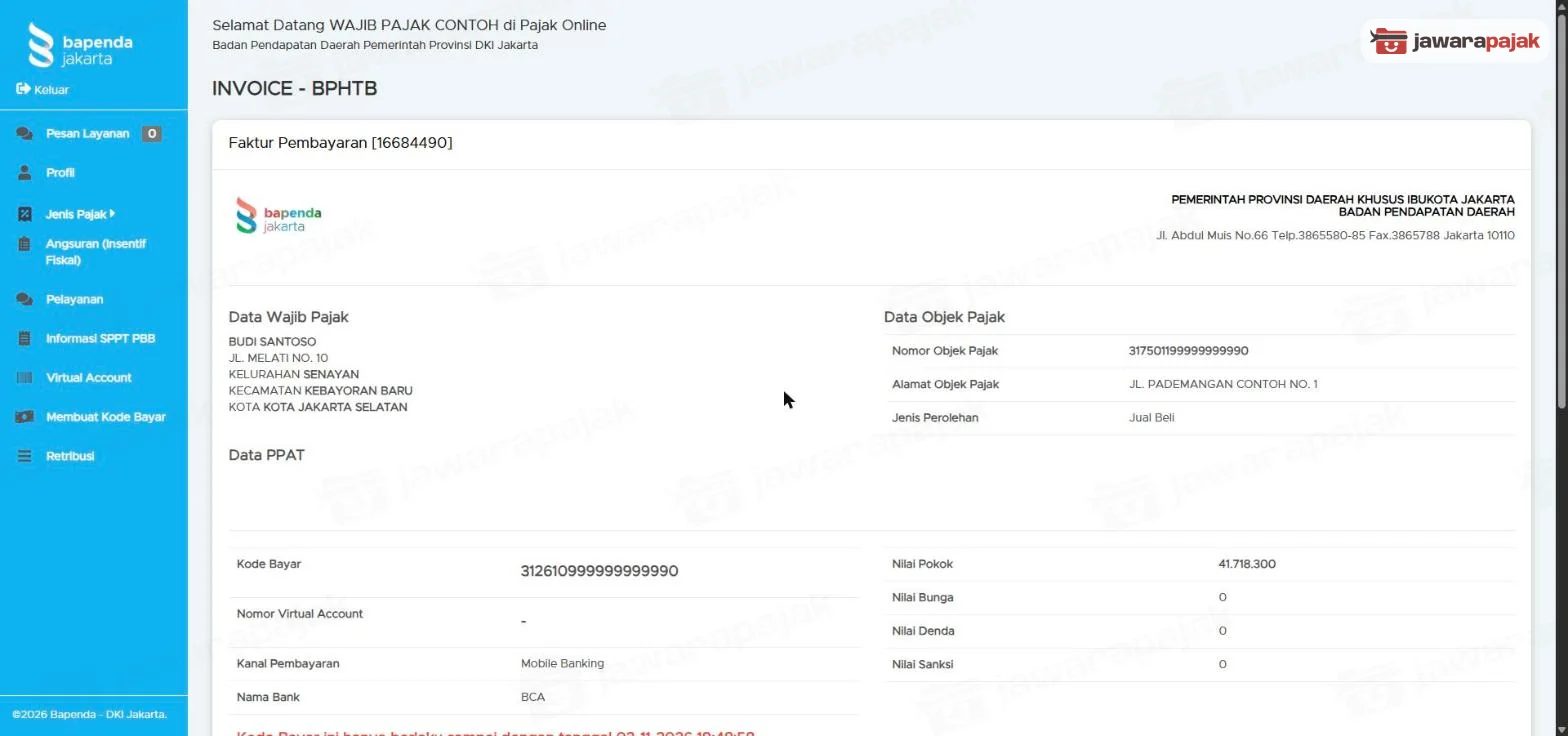Click the Retribusi list icon
This screenshot has width=1568, height=736.
pos(25,456)
